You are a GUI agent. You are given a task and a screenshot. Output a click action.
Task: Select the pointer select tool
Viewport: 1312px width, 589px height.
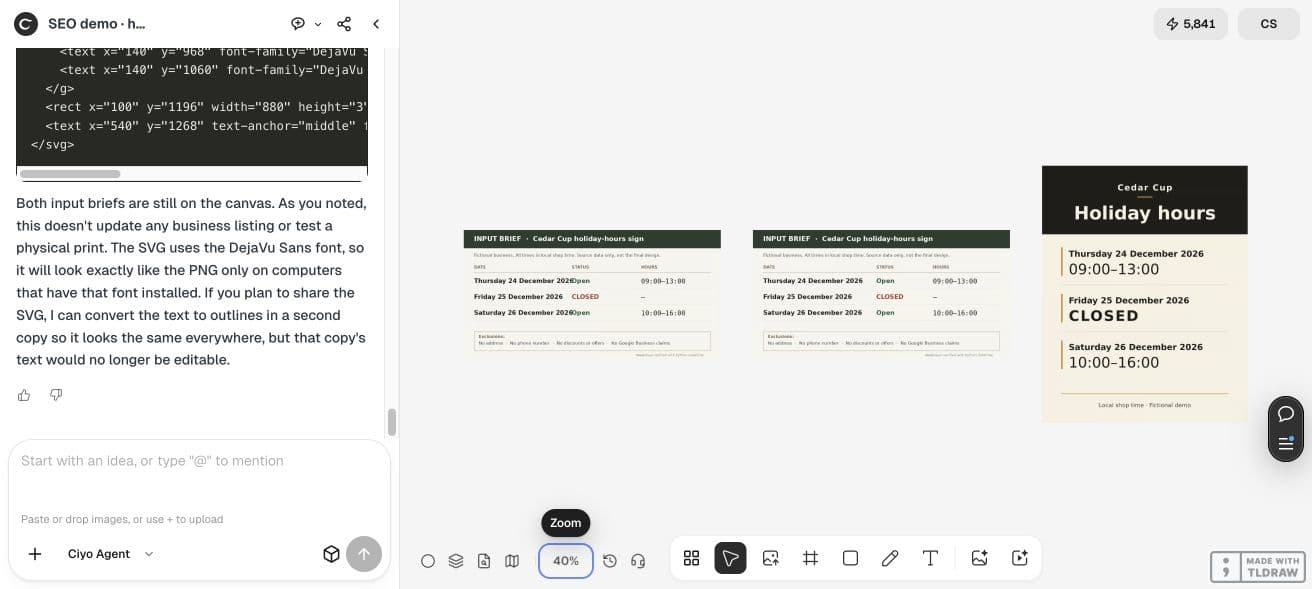[x=730, y=558]
